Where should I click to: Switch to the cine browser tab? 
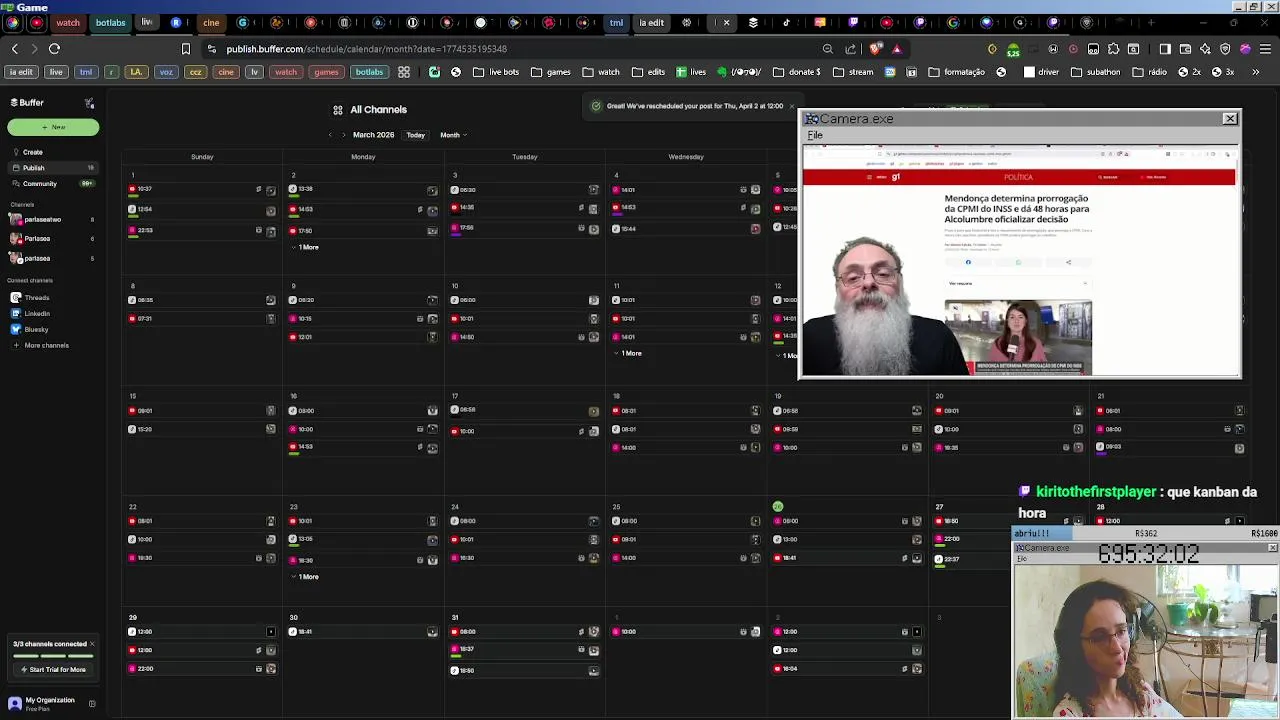pyautogui.click(x=211, y=22)
